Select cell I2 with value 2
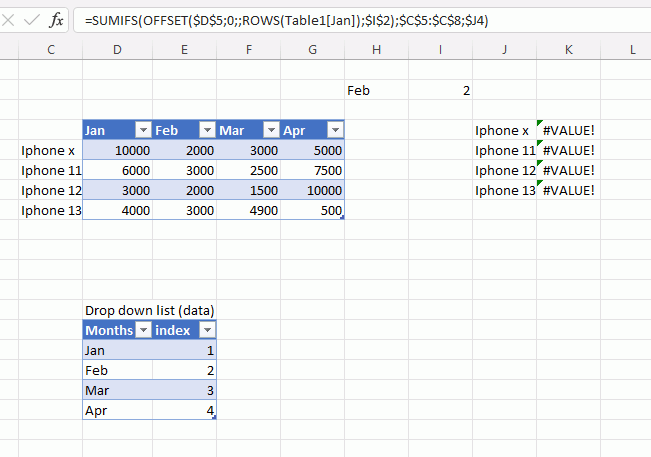Image resolution: width=651 pixels, height=457 pixels. (x=440, y=90)
